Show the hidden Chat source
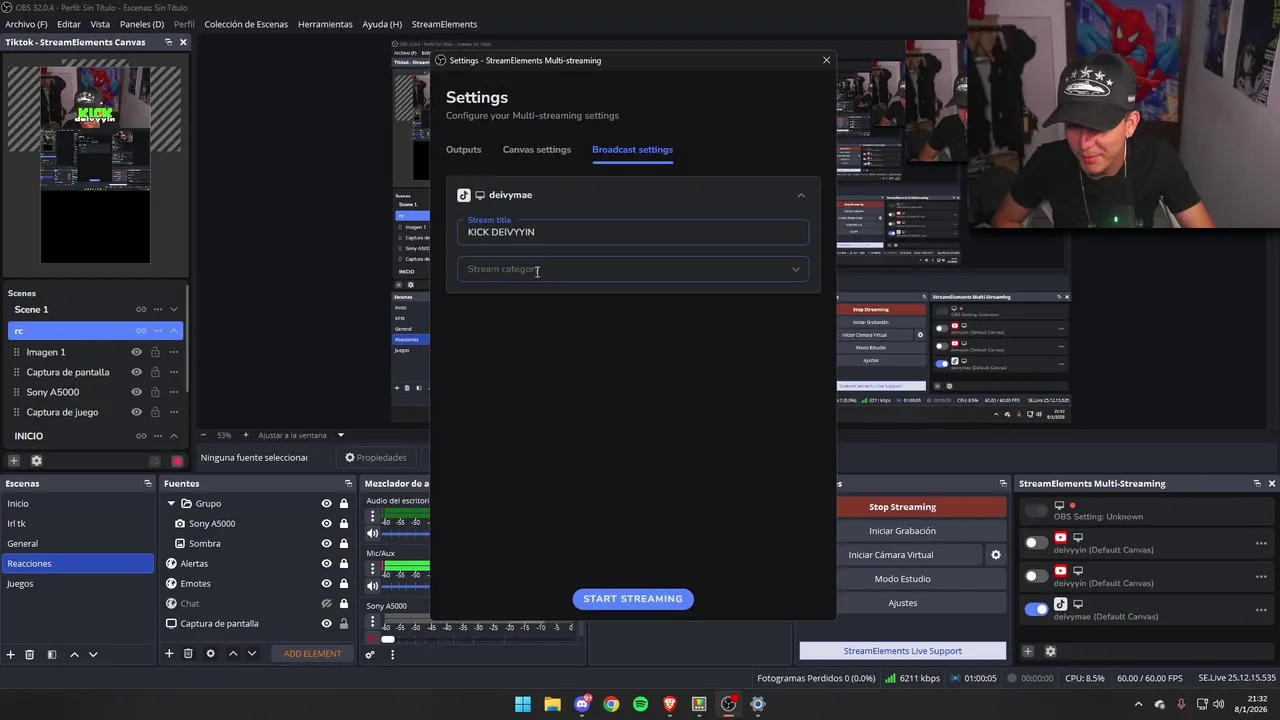This screenshot has height=720, width=1280. (x=326, y=604)
